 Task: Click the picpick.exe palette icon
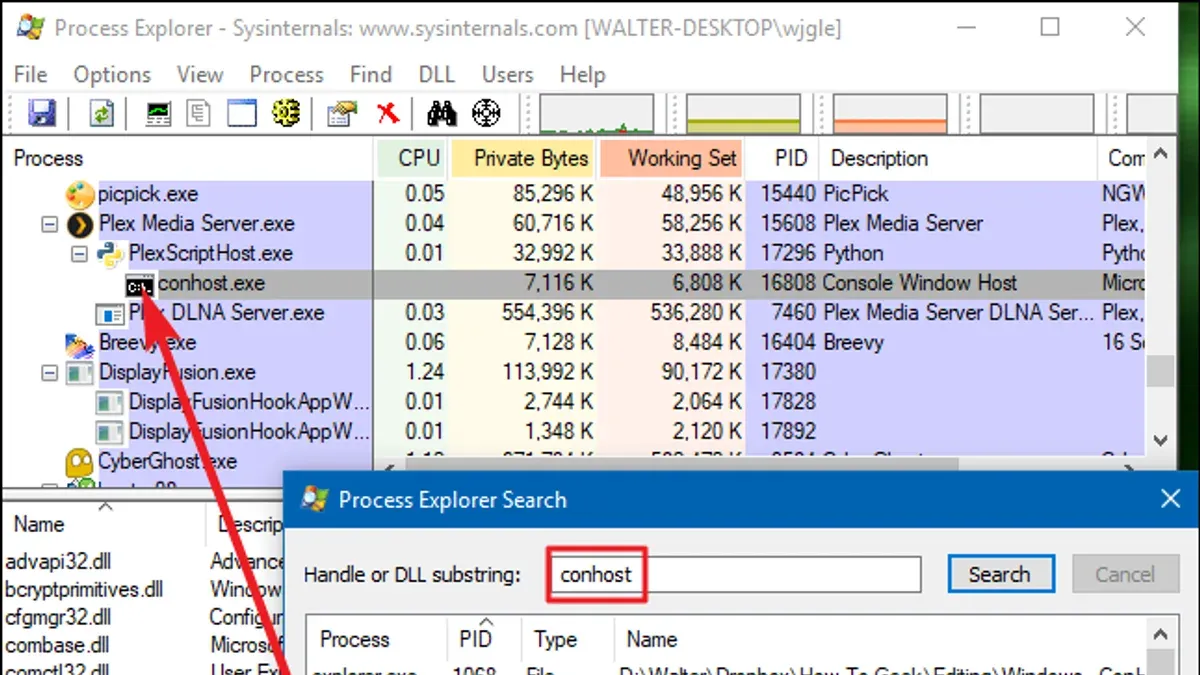[80, 194]
